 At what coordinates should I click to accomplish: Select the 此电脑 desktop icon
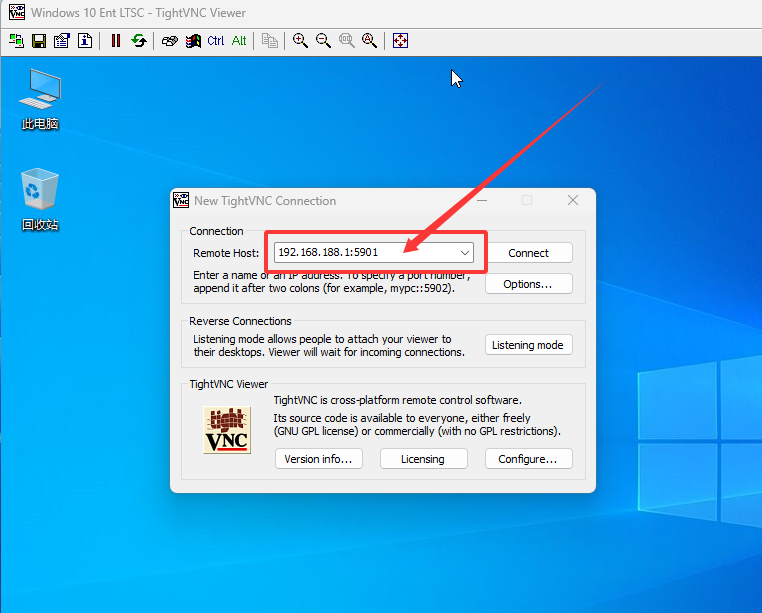40,100
